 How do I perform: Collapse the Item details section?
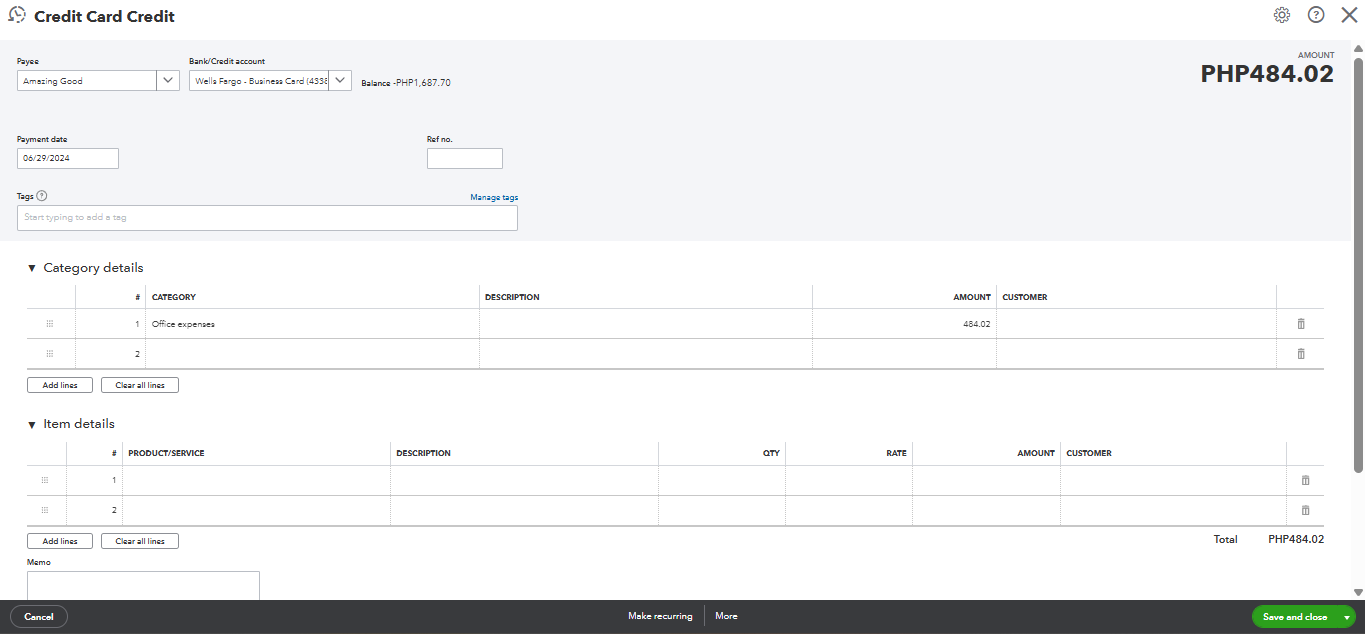pos(32,424)
